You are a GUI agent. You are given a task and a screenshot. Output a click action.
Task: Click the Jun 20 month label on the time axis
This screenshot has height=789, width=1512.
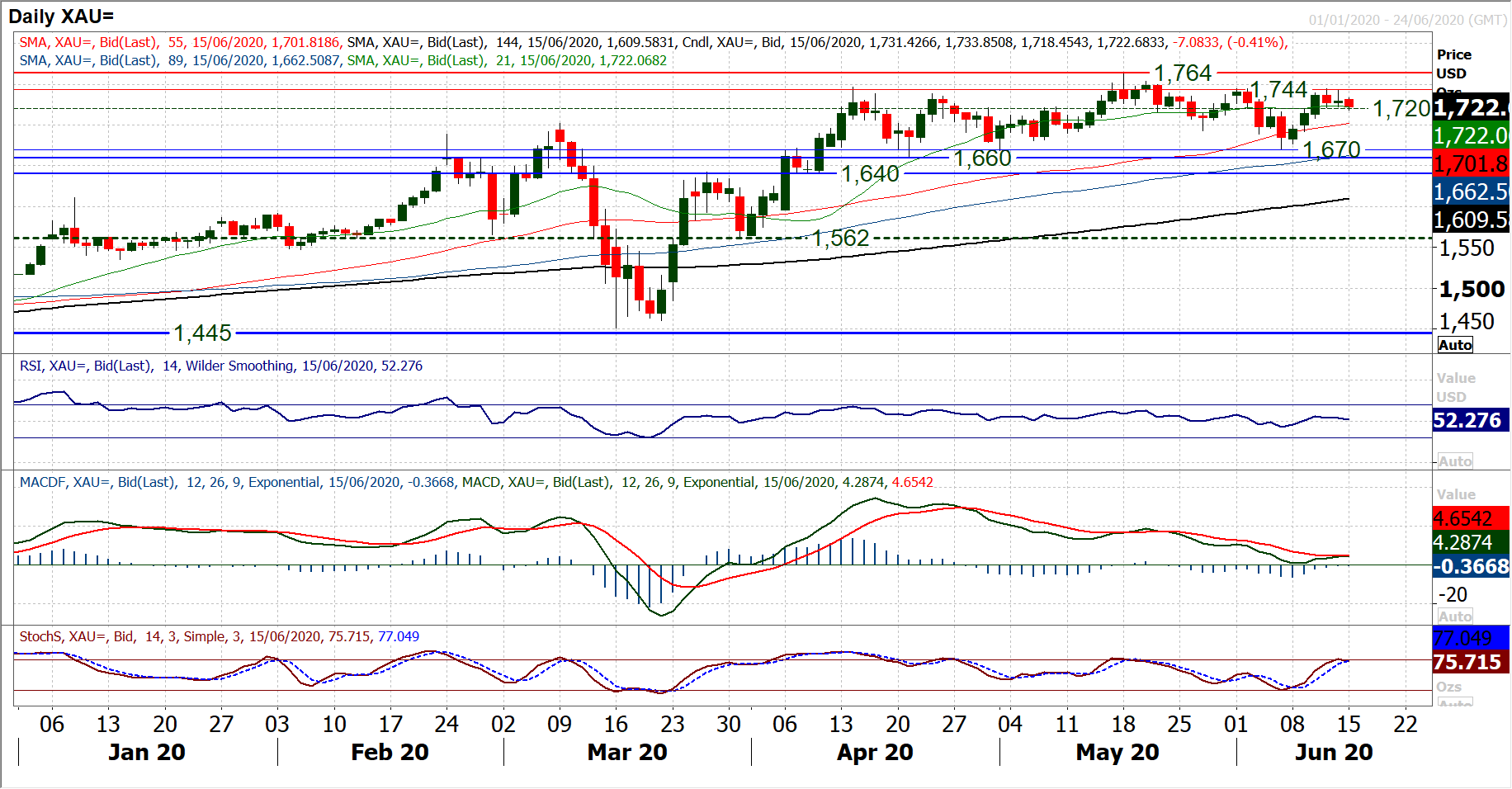pyautogui.click(x=1333, y=752)
